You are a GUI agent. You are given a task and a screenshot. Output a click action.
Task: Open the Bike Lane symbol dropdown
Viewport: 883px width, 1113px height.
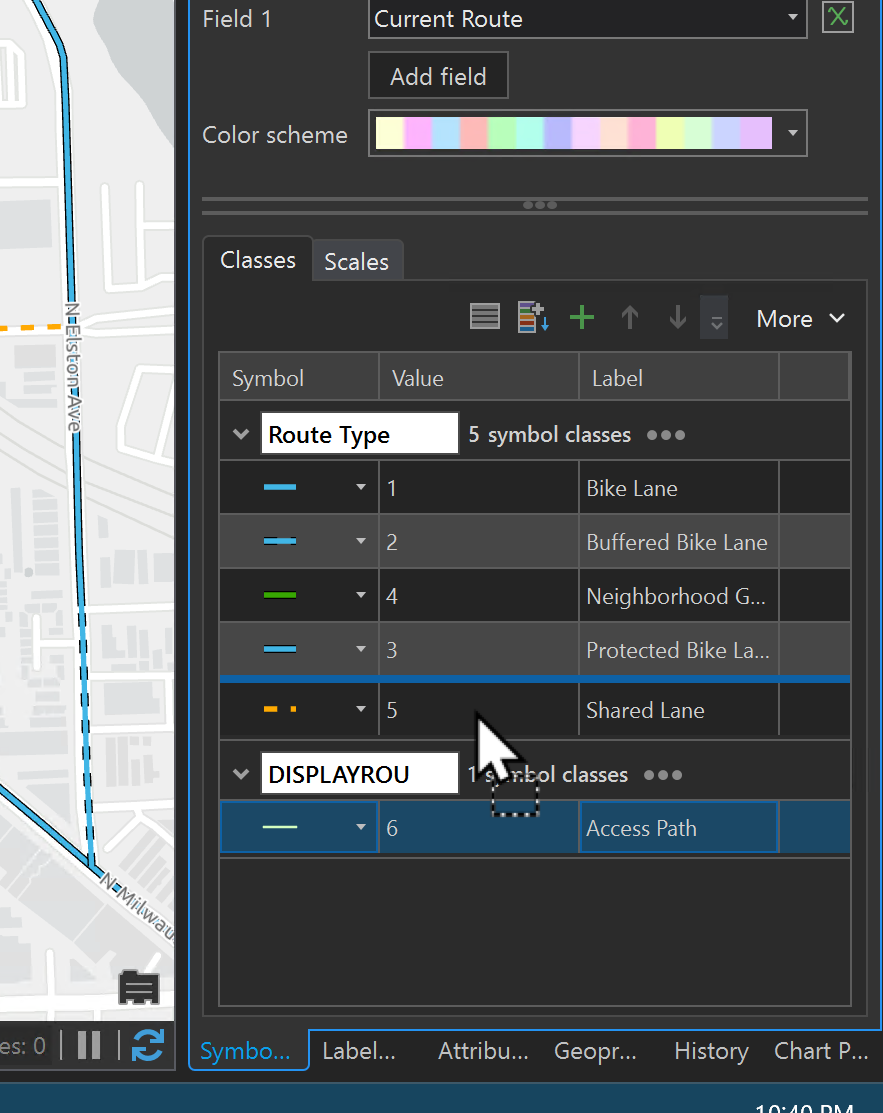360,487
